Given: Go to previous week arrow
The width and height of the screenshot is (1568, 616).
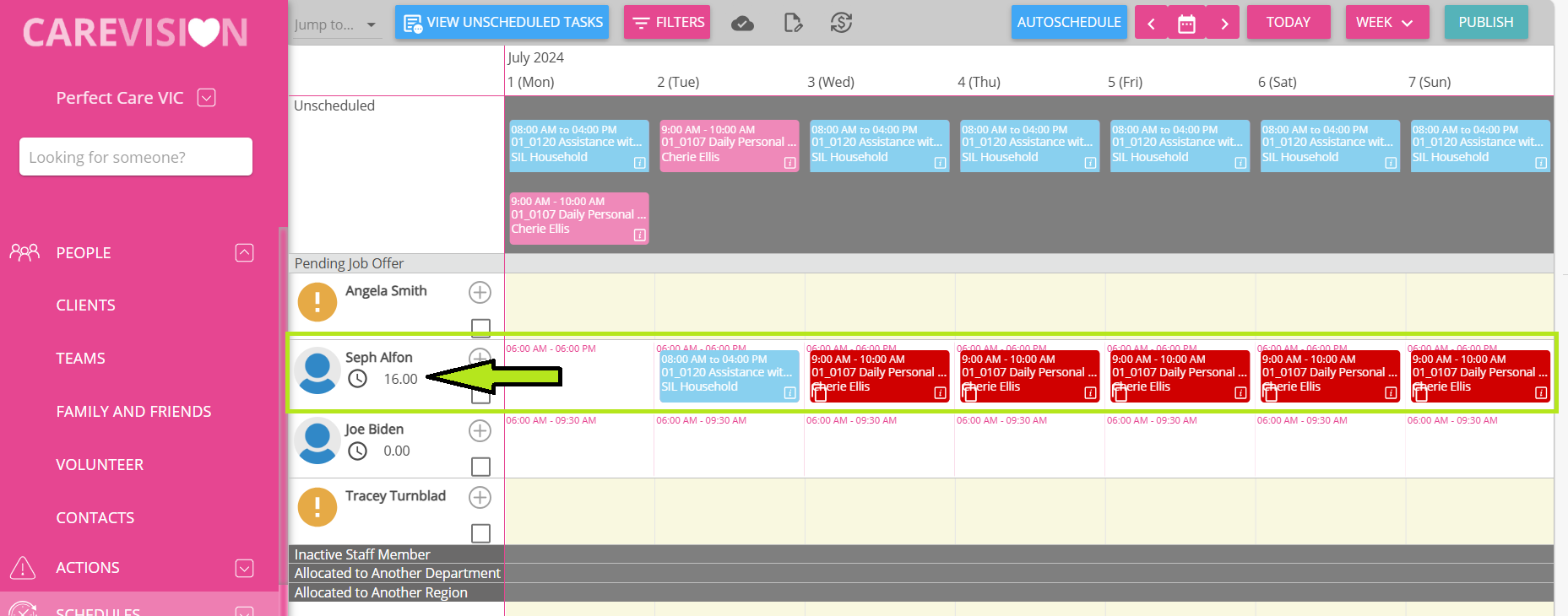Looking at the screenshot, I should (1151, 23).
